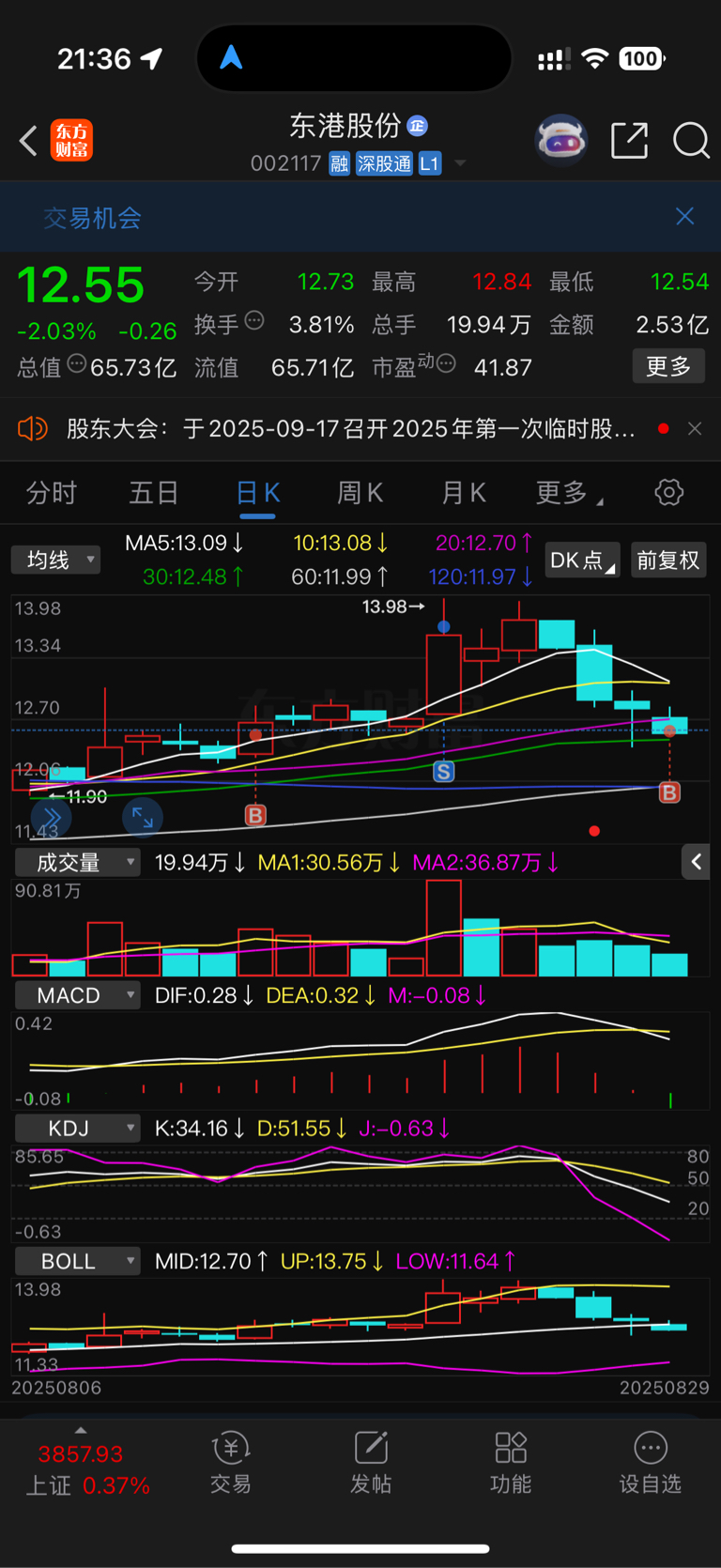Open the robot assistant avatar
The width and height of the screenshot is (721, 1568).
pyautogui.click(x=560, y=141)
